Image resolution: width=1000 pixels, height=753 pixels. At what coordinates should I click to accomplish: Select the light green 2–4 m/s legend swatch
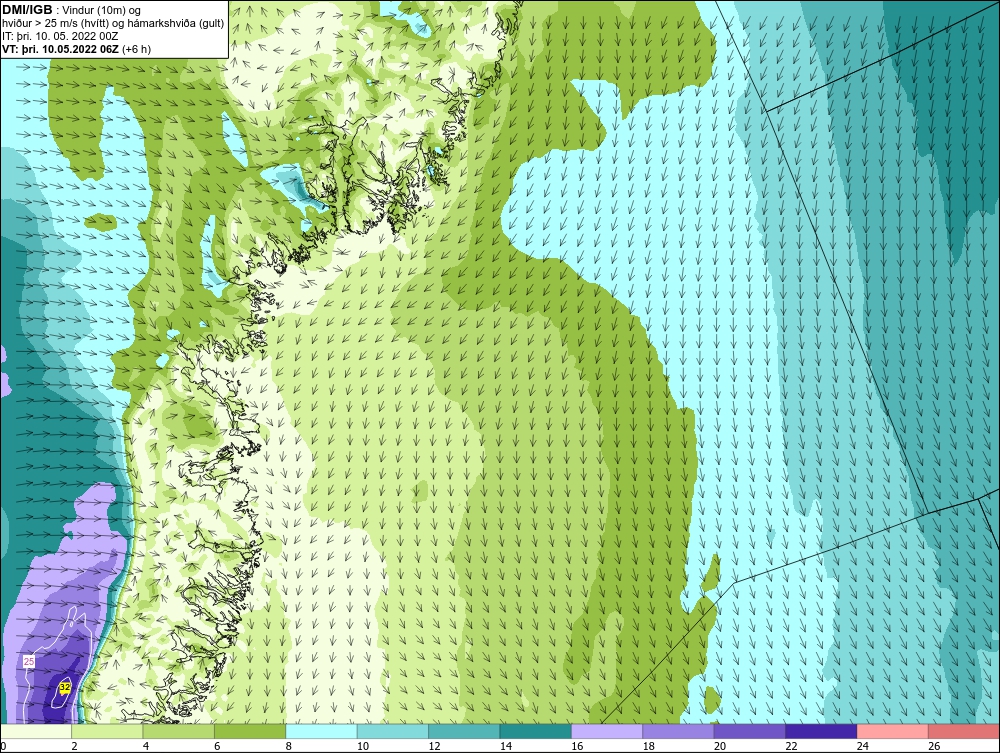point(107,731)
